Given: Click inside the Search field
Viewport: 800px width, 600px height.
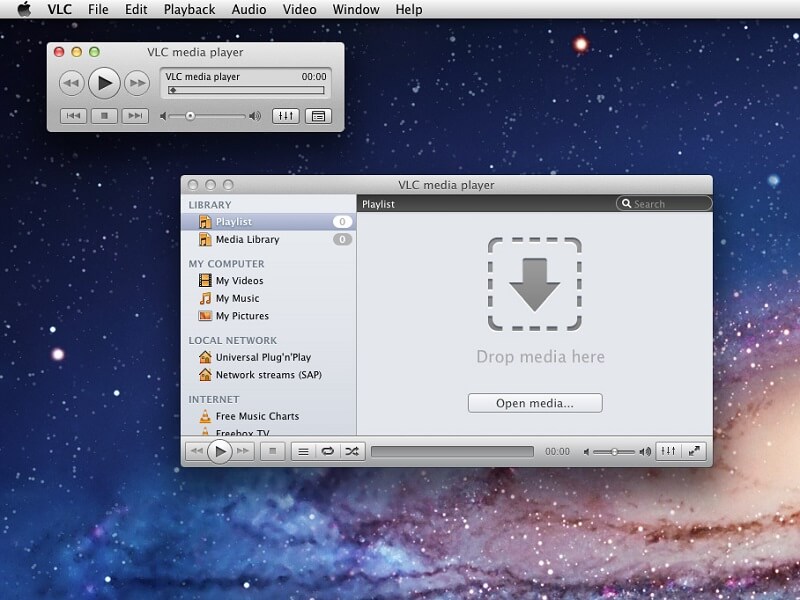Looking at the screenshot, I should pyautogui.click(x=665, y=203).
